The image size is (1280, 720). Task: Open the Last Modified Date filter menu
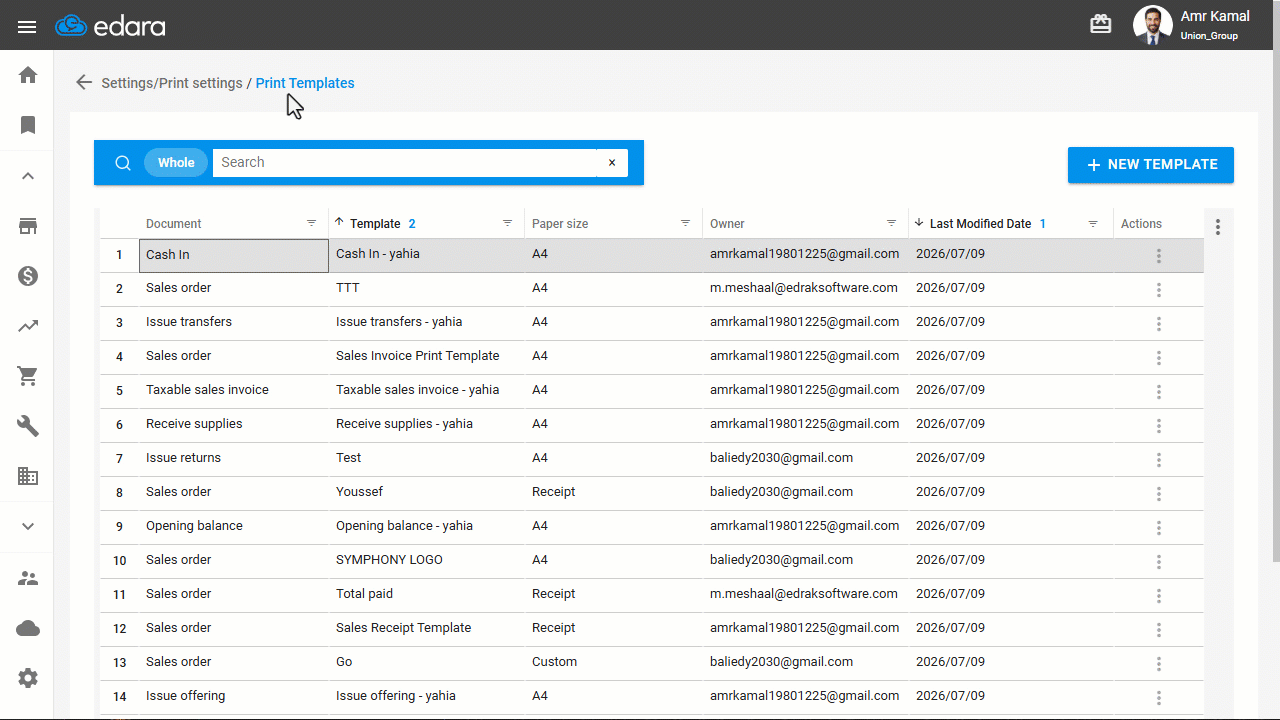click(x=1094, y=224)
